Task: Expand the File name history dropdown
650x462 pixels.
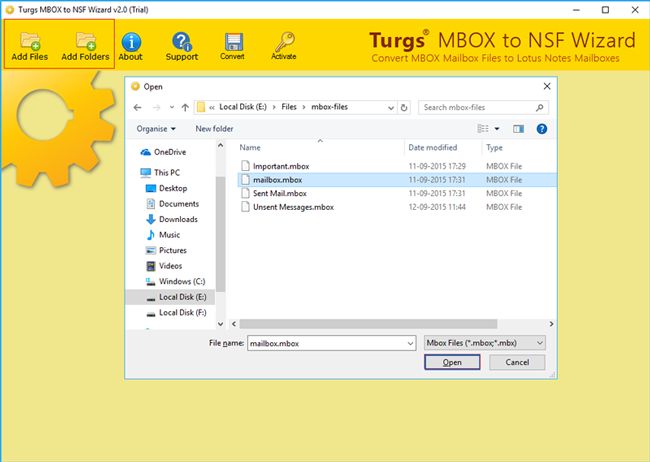Action: click(409, 342)
